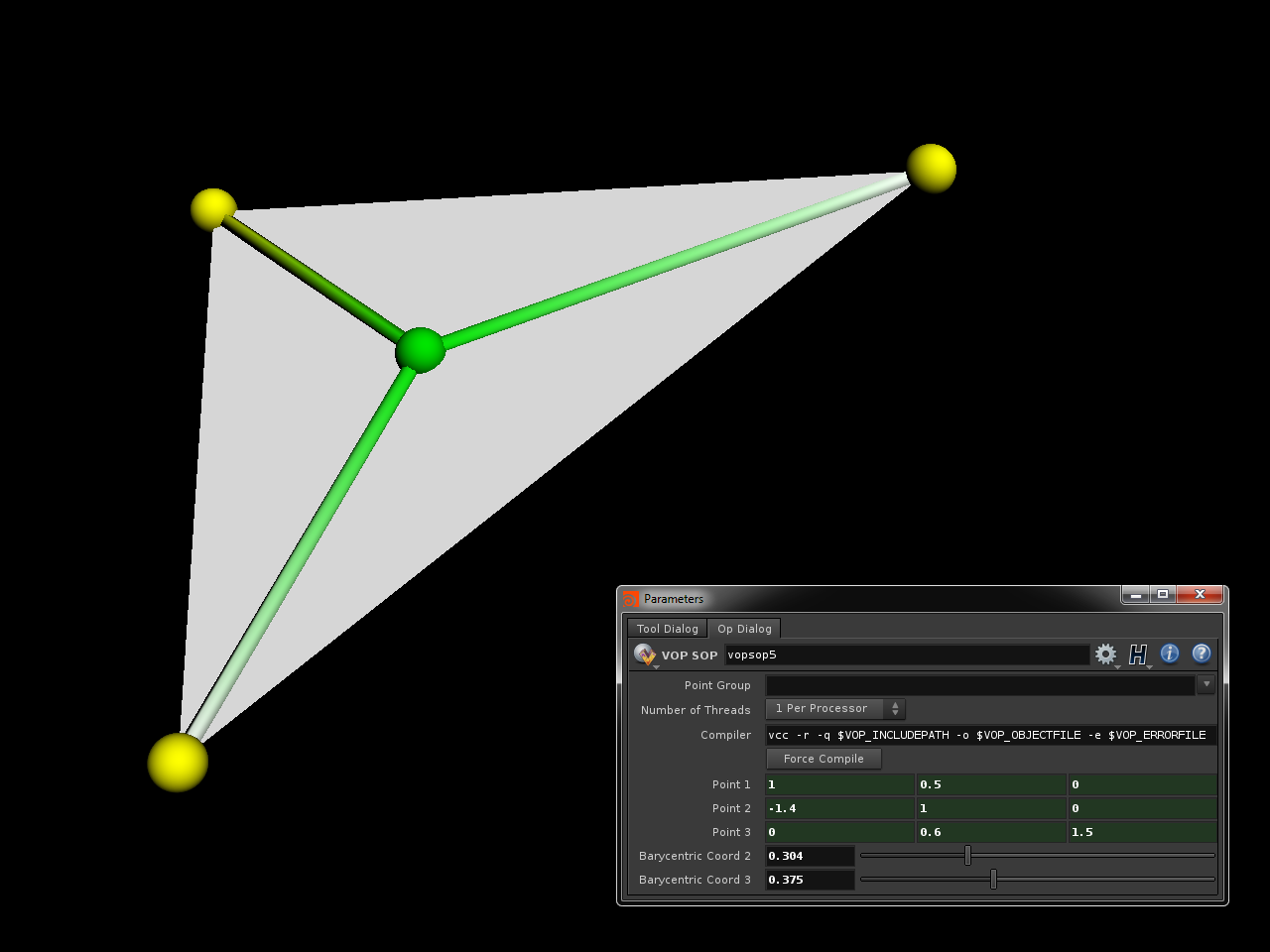Image resolution: width=1270 pixels, height=952 pixels.
Task: Select the Compiler command text field
Action: [987, 735]
